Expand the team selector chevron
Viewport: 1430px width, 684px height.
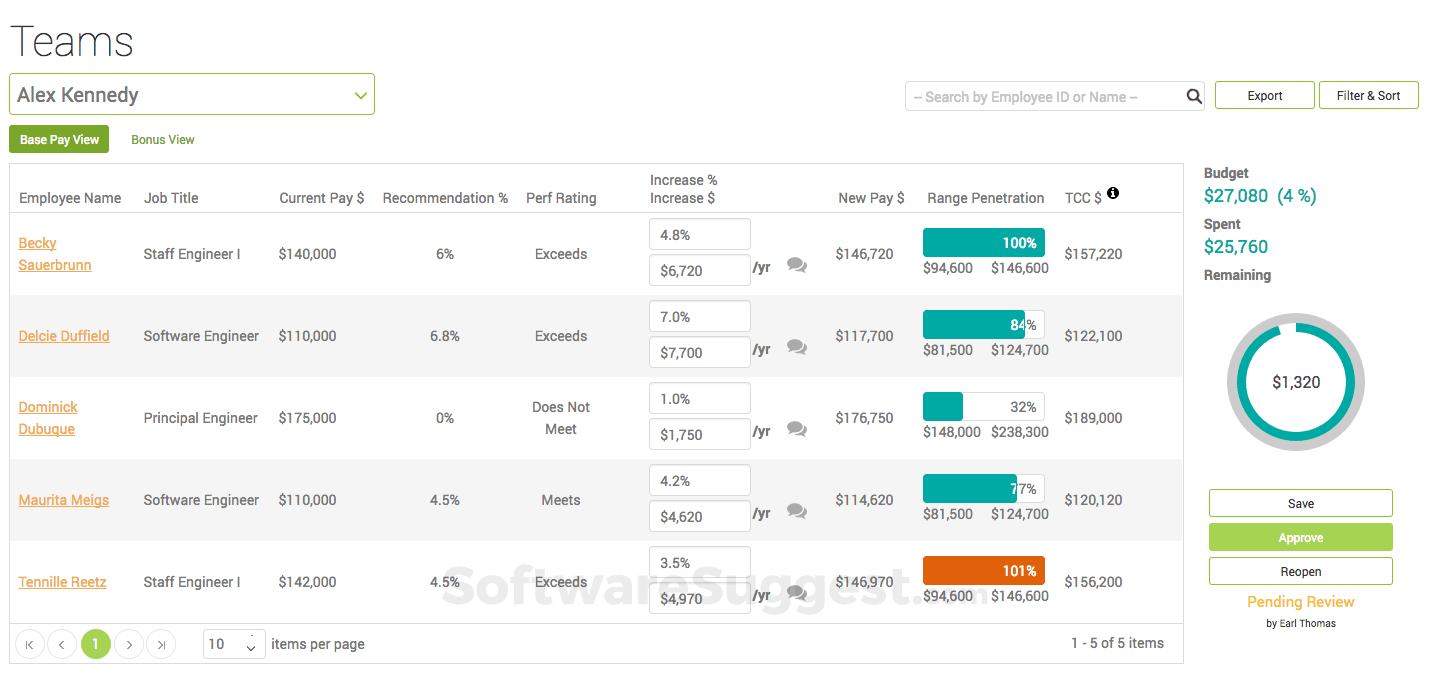[x=360, y=94]
